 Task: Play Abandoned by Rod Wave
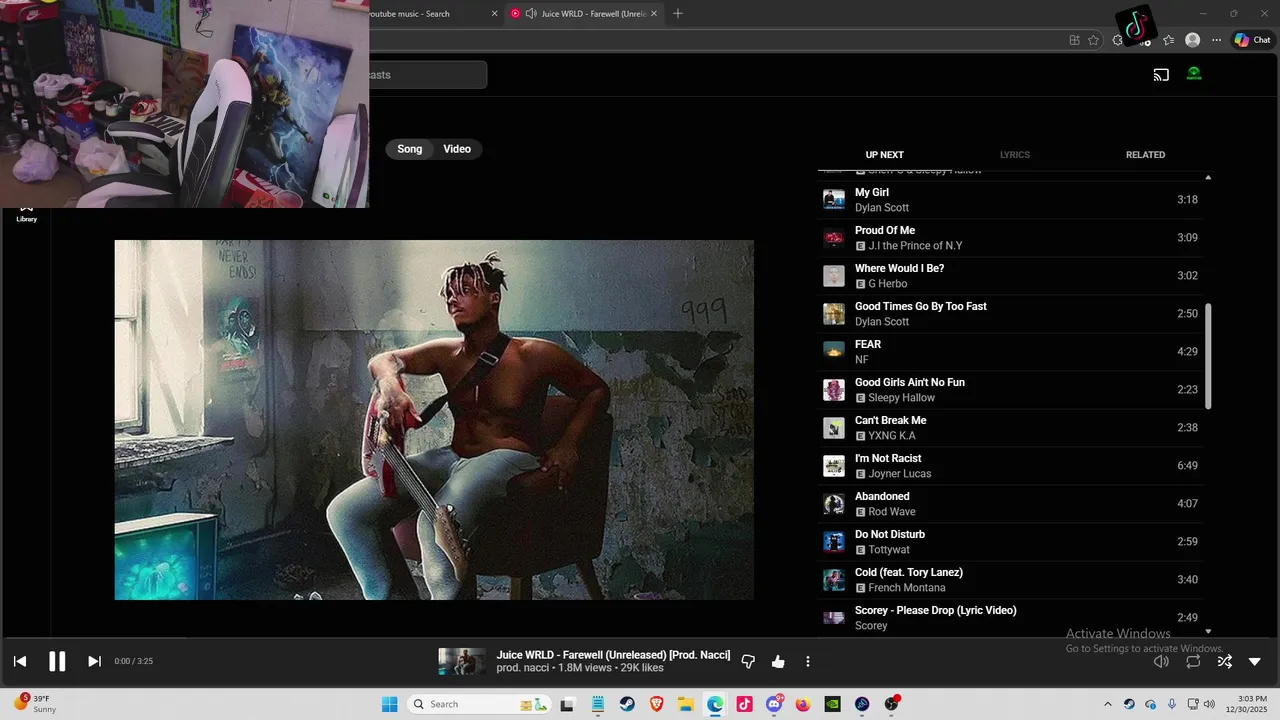point(1011,504)
